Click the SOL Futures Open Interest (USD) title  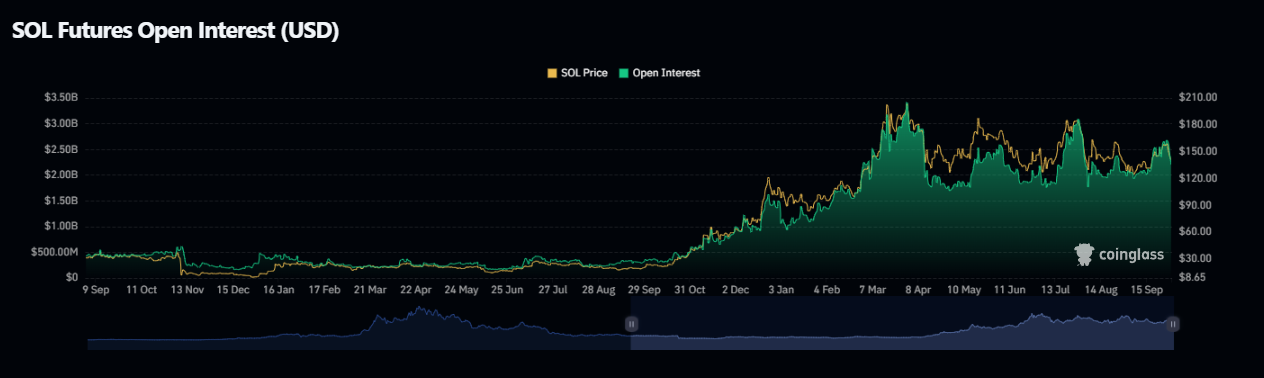tap(176, 31)
